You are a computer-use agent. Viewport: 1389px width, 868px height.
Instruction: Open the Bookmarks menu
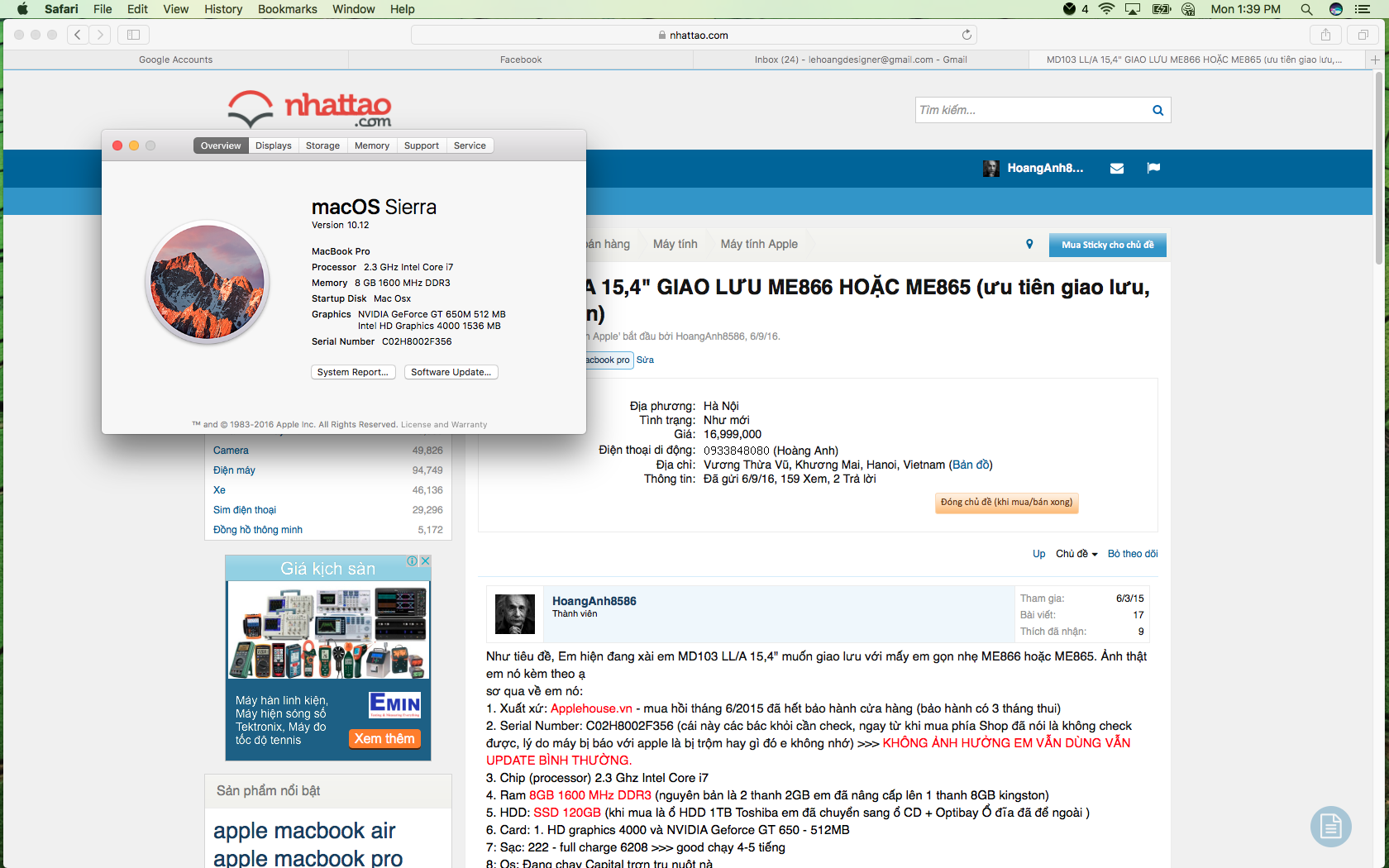pos(287,9)
